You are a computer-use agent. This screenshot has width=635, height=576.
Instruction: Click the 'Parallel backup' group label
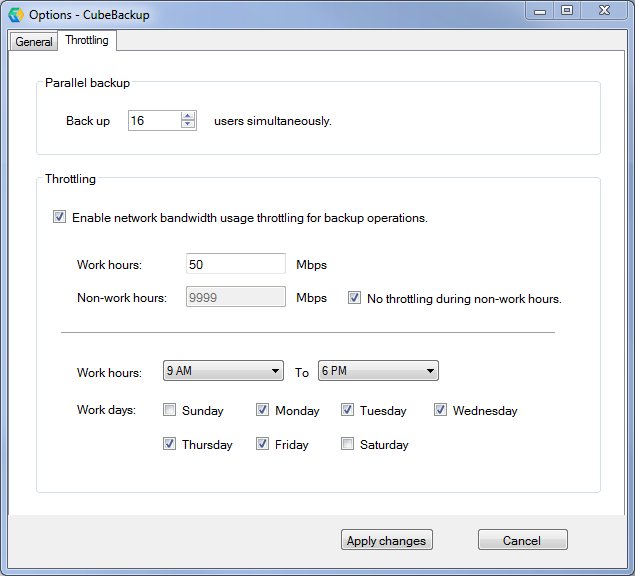point(87,83)
